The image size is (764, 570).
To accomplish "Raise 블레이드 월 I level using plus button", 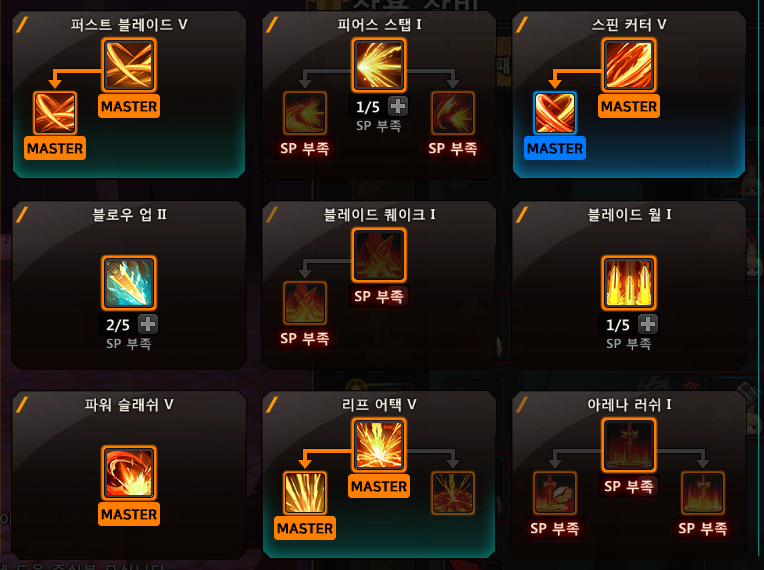I will coord(648,324).
